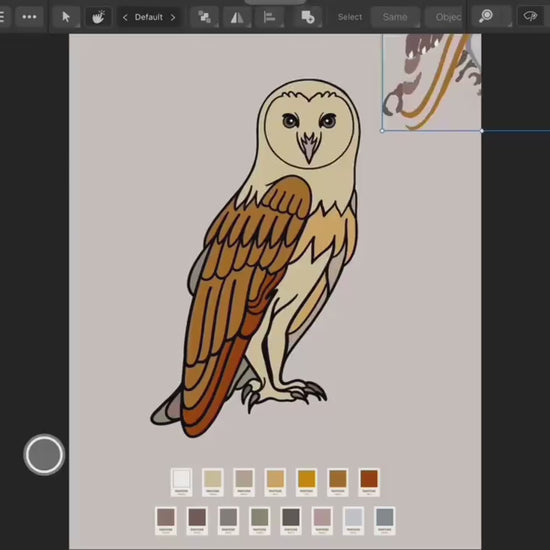Open the Default preset selector

[x=149, y=17]
